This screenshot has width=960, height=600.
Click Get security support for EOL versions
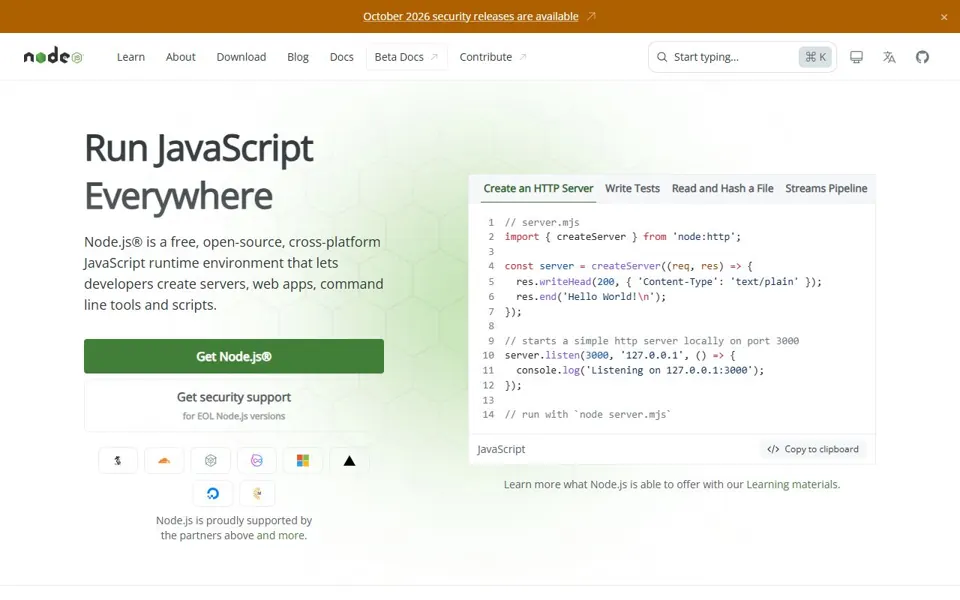[234, 405]
